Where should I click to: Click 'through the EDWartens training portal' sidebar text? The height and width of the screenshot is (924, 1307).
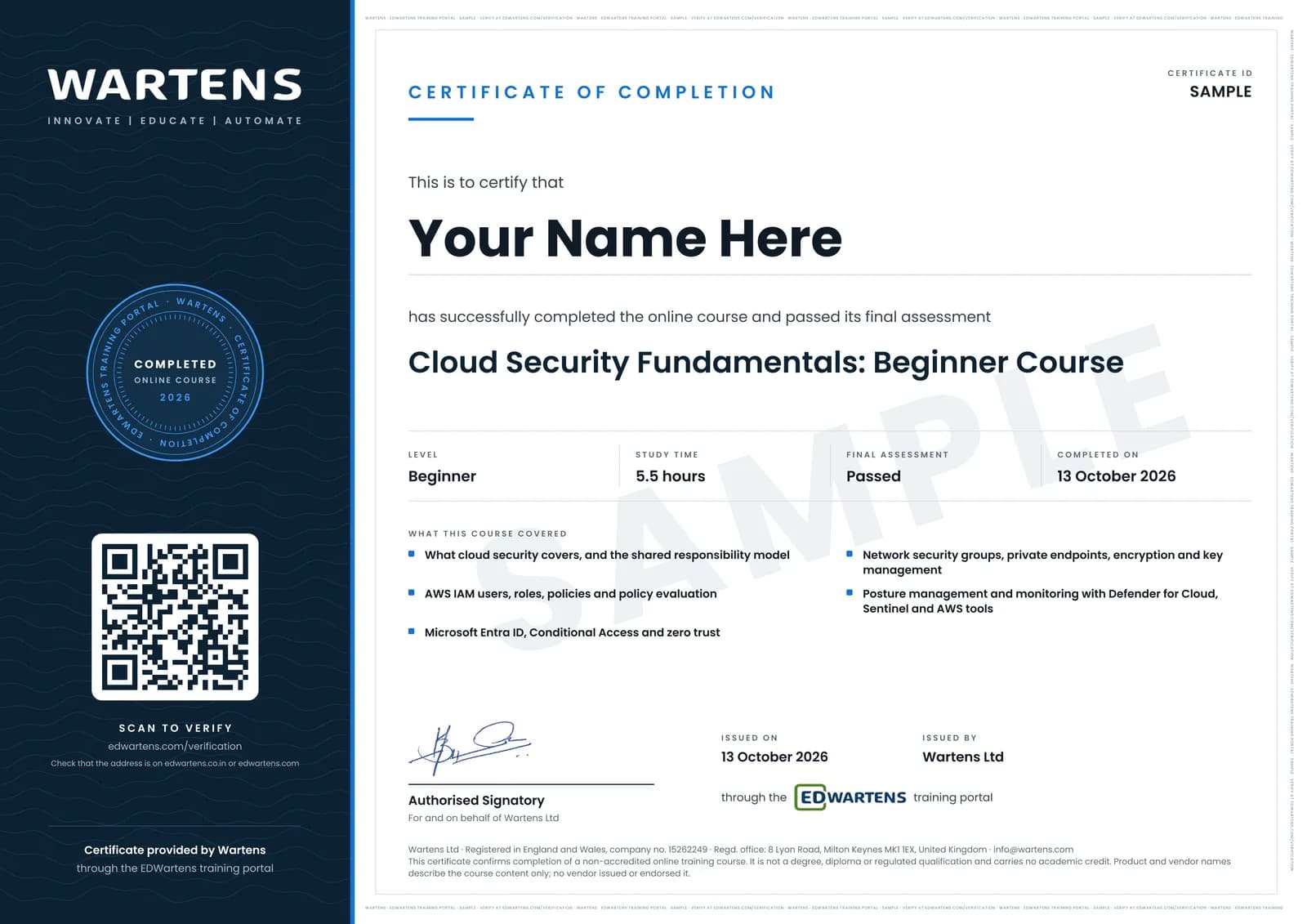[x=175, y=868]
